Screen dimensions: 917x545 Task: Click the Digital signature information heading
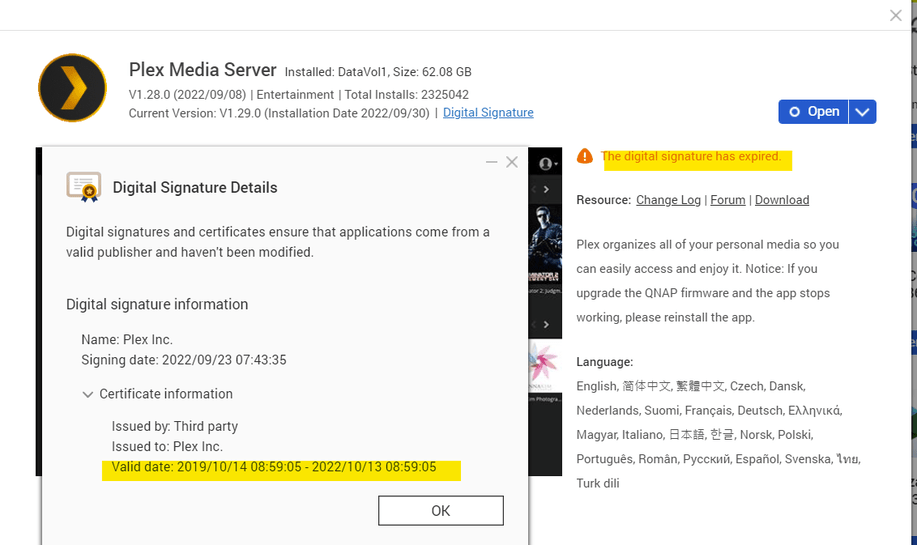point(157,304)
